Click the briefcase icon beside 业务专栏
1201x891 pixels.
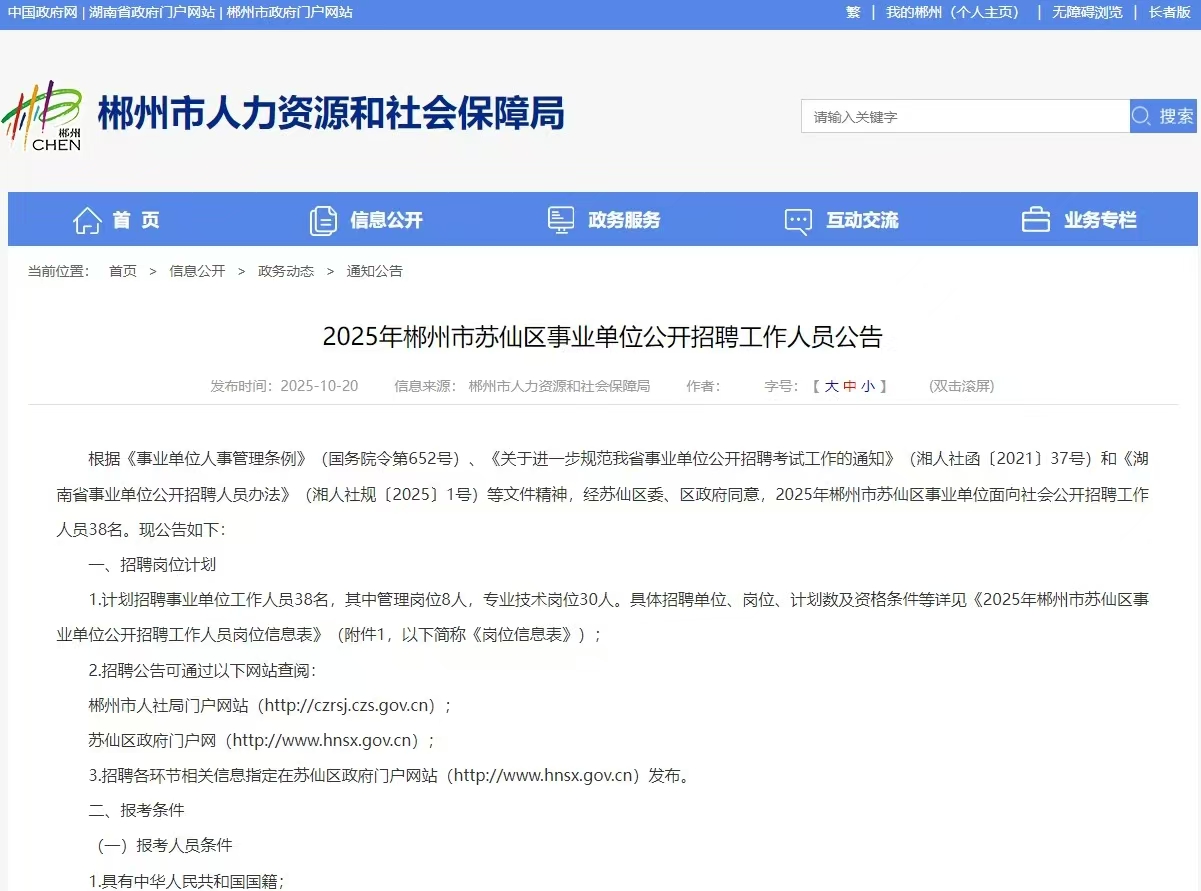1034,219
